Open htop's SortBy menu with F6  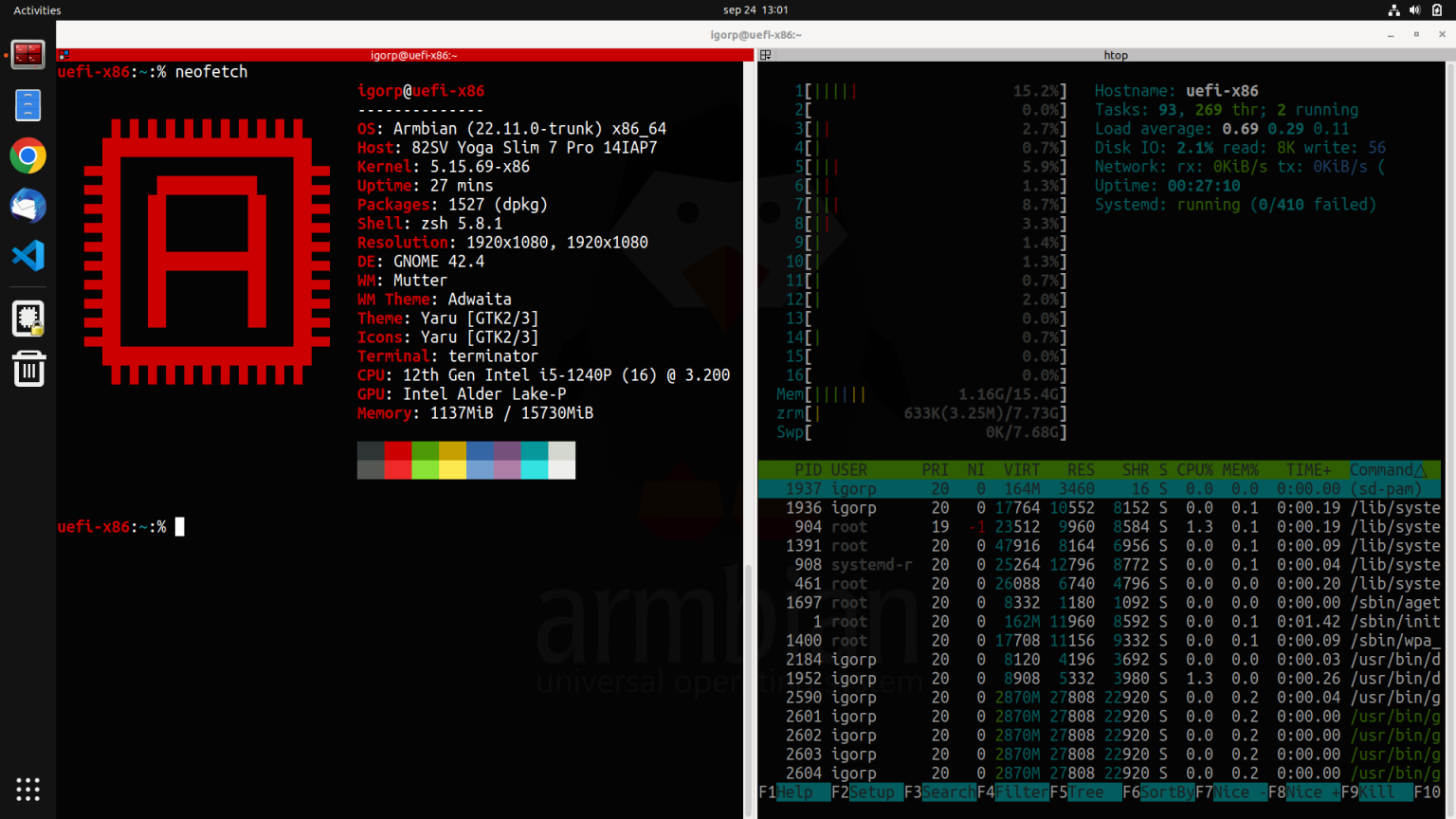click(1160, 792)
